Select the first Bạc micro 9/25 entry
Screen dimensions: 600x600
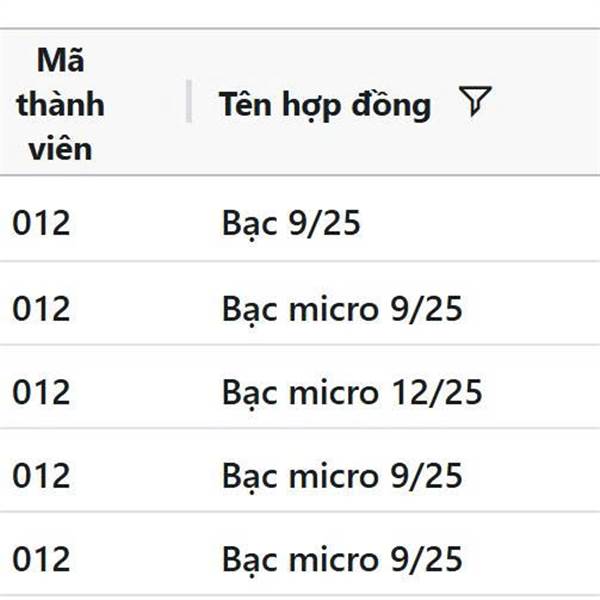coord(342,309)
